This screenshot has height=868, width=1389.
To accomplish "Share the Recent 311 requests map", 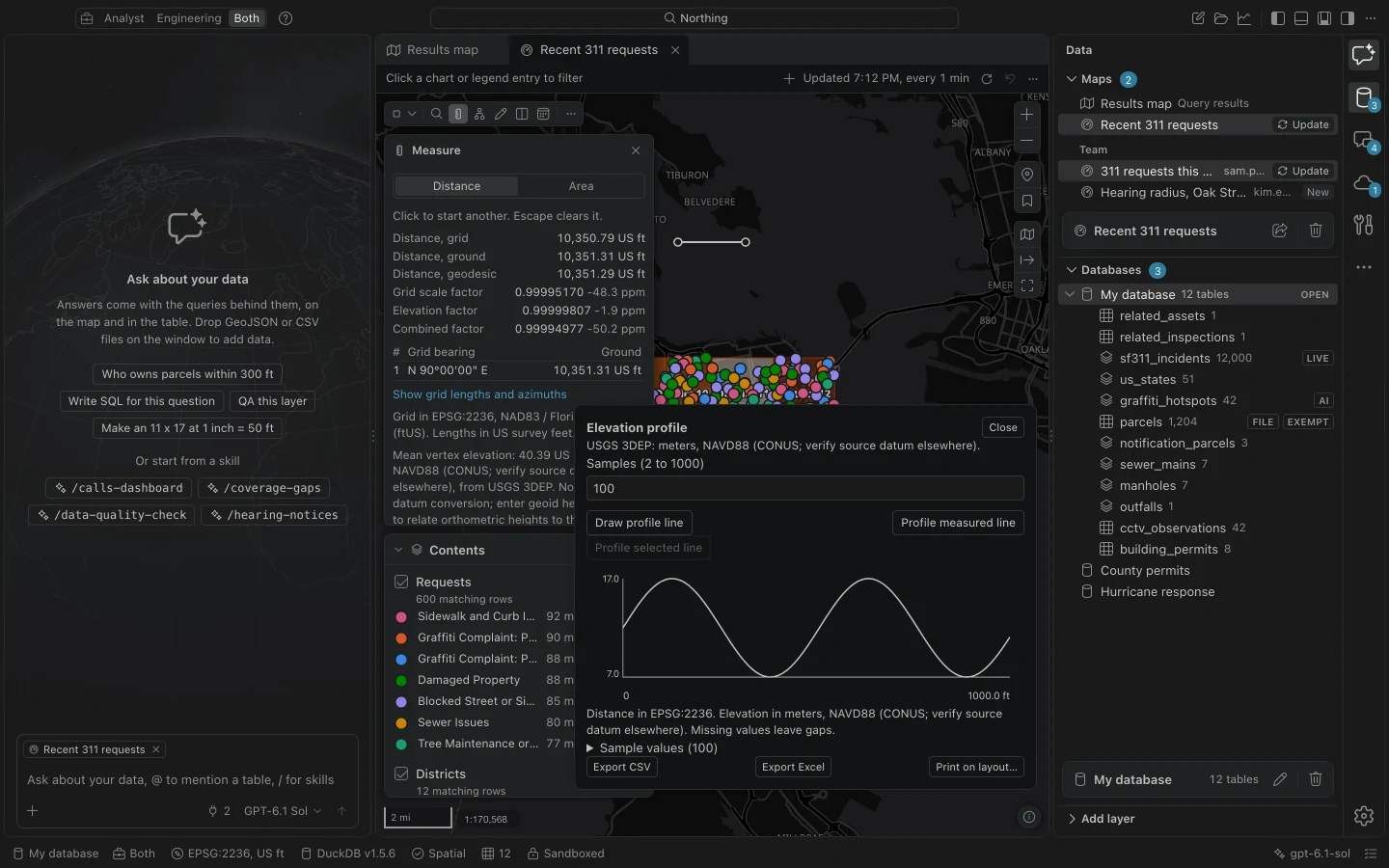I will 1280,231.
